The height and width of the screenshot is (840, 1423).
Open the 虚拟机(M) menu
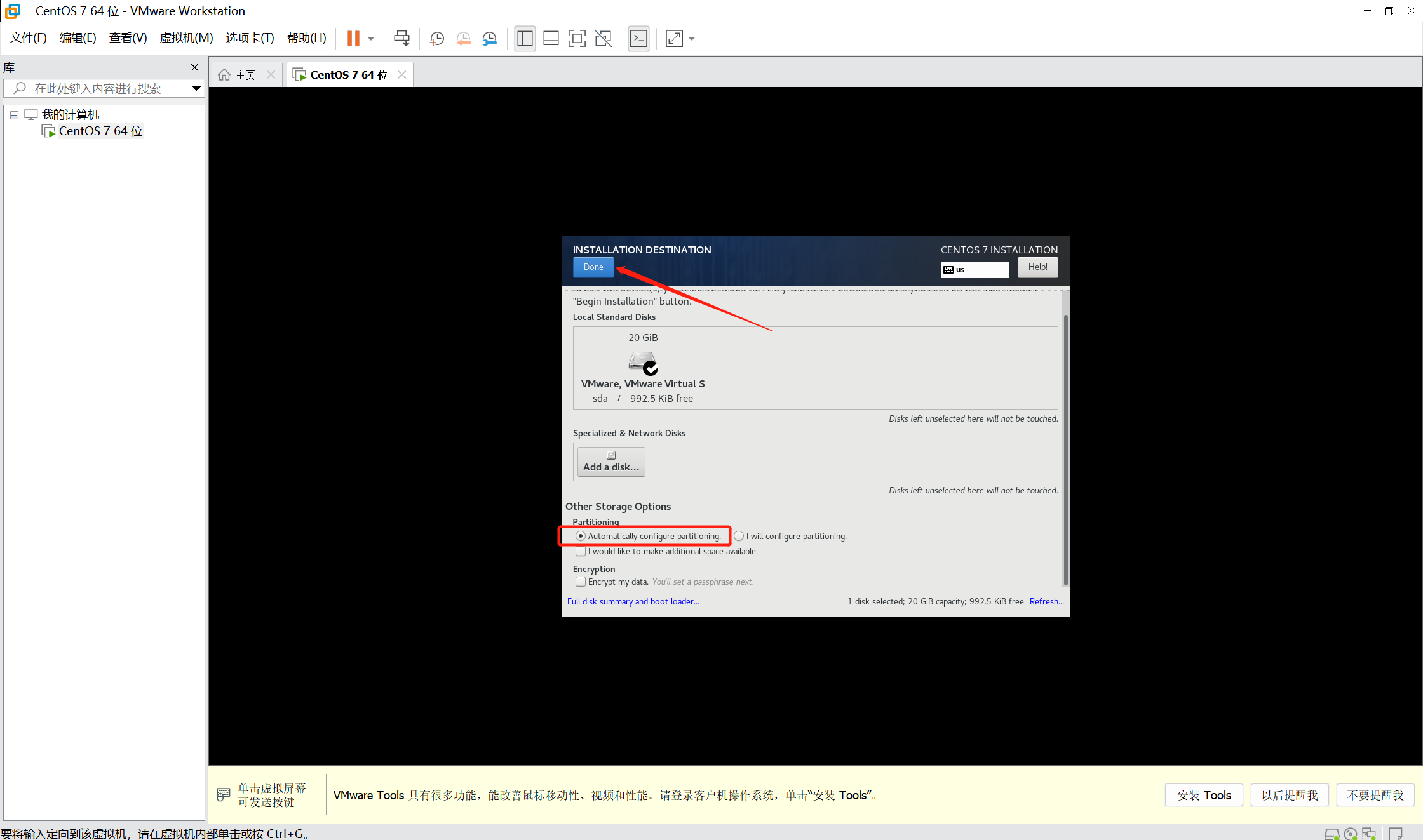186,37
